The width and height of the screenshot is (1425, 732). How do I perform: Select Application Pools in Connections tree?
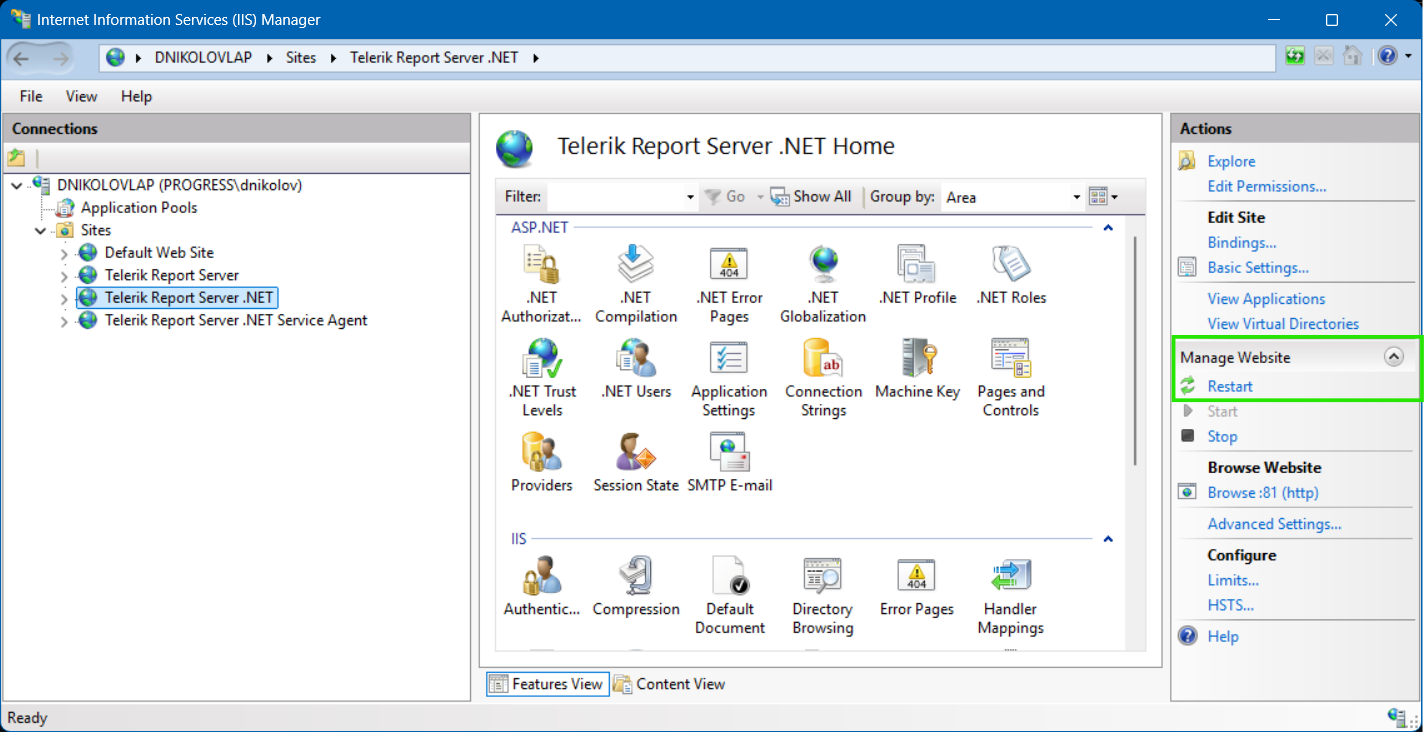pos(138,208)
